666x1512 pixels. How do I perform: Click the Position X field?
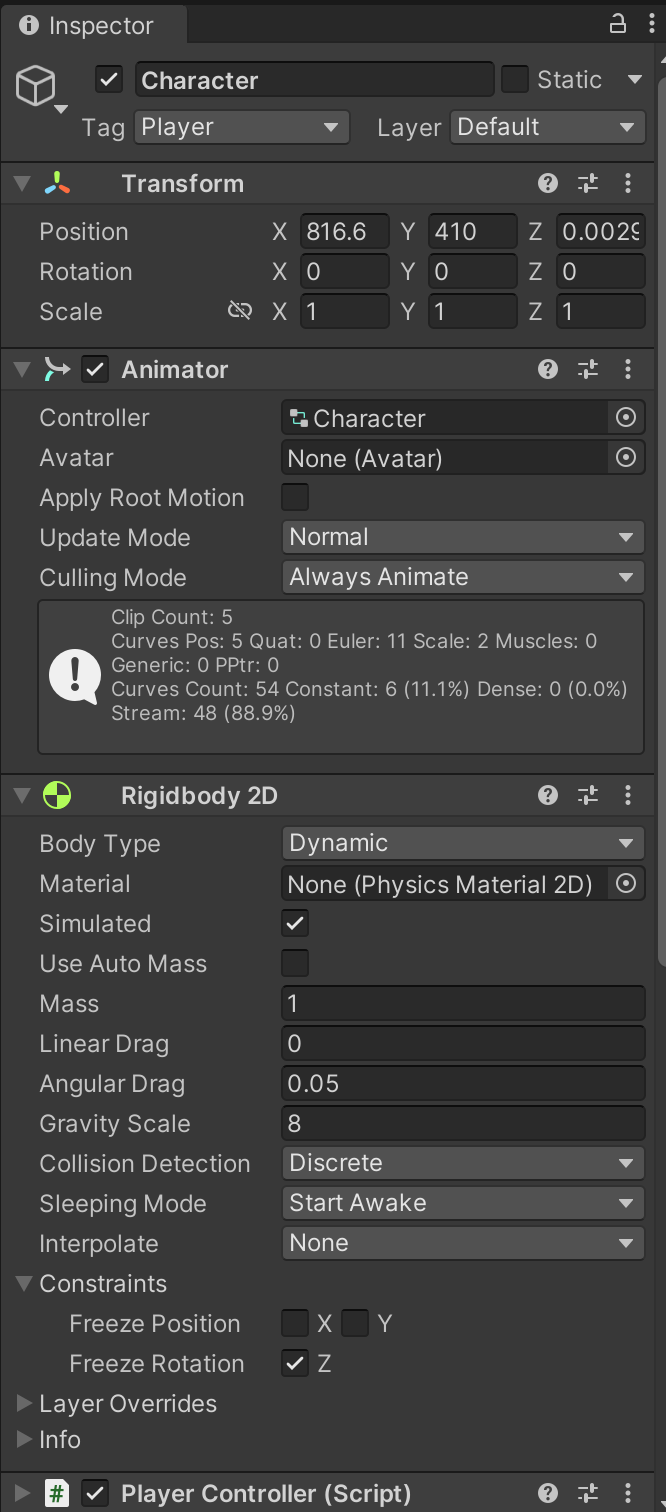coord(345,231)
